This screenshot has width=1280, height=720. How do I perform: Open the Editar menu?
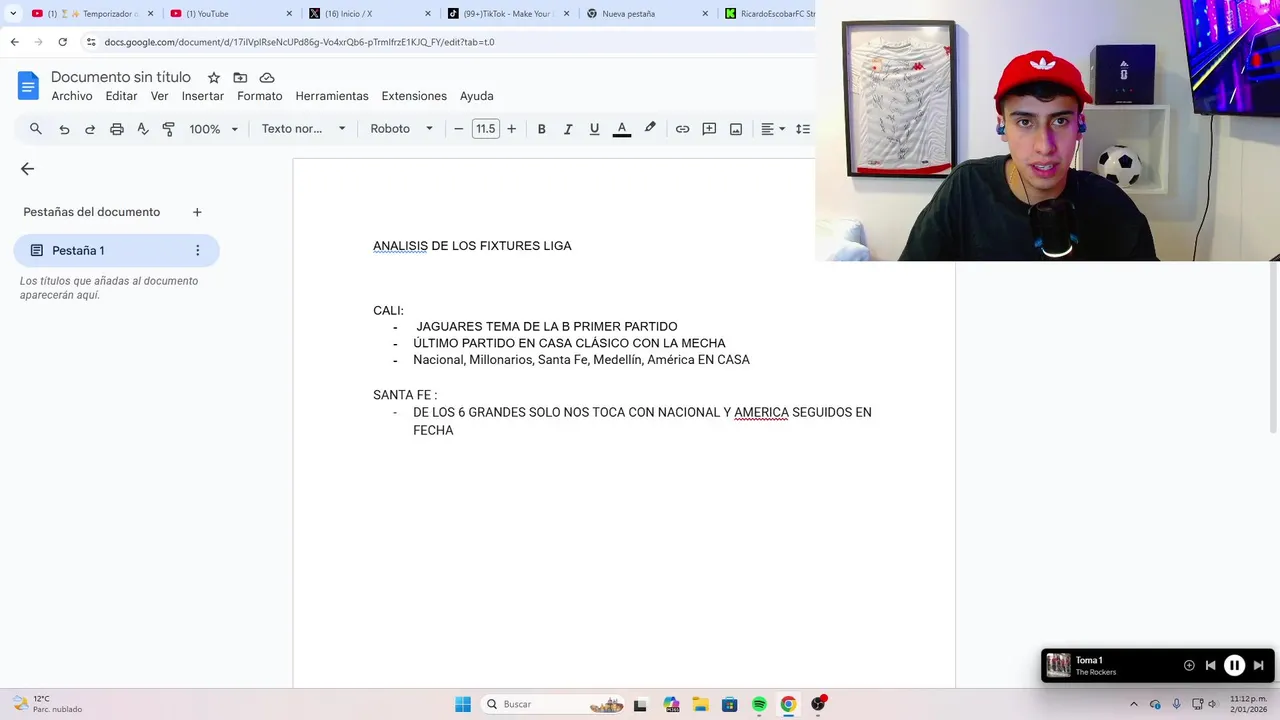point(122,96)
